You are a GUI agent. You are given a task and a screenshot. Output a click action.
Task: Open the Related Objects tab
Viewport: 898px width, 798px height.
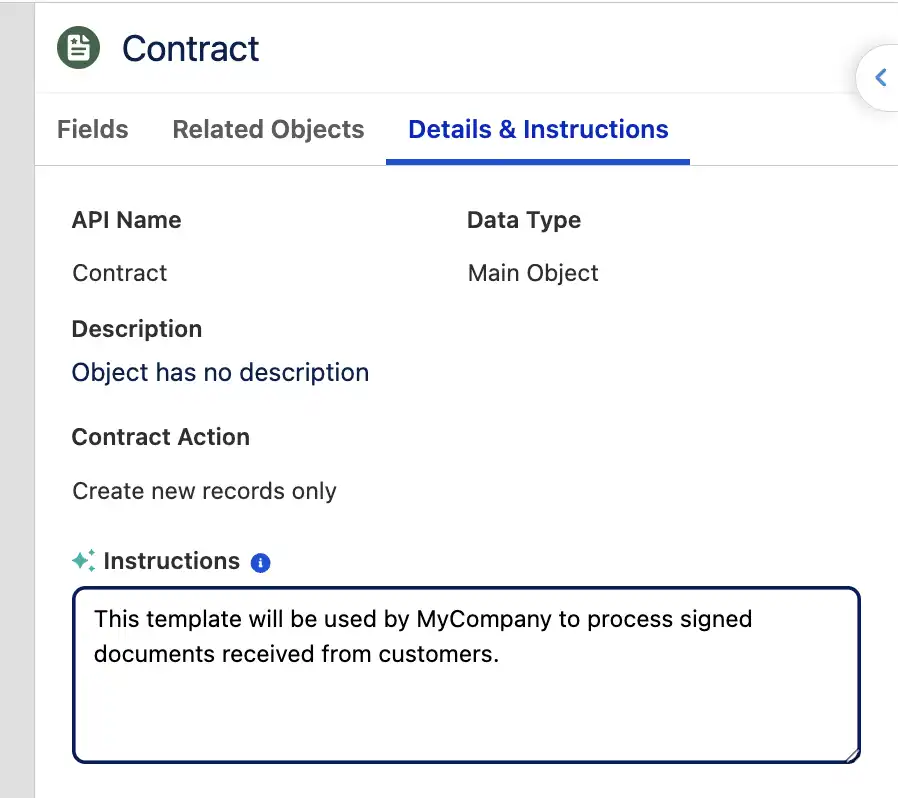click(x=268, y=130)
